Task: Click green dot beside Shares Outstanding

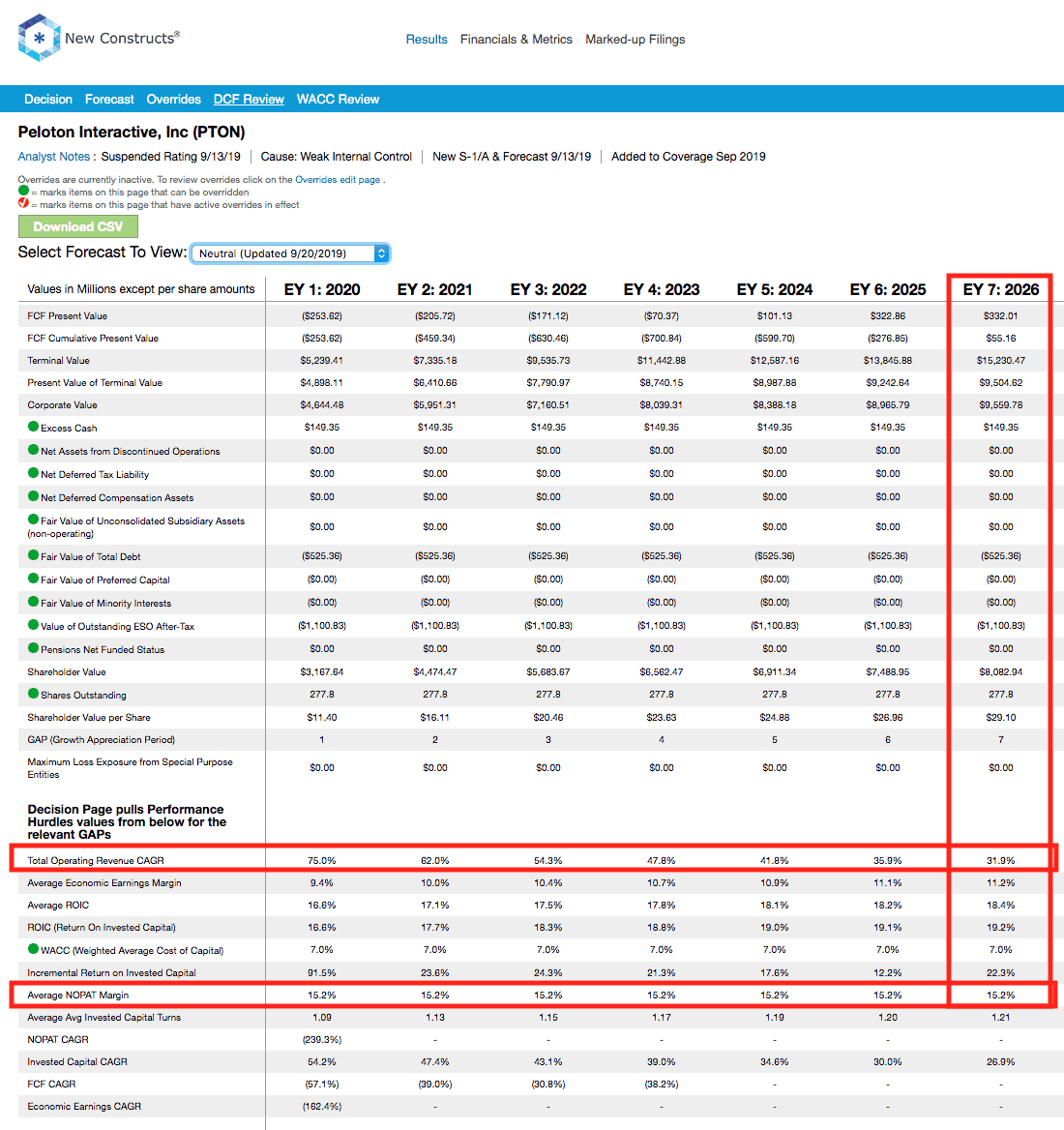Action: click(x=33, y=694)
